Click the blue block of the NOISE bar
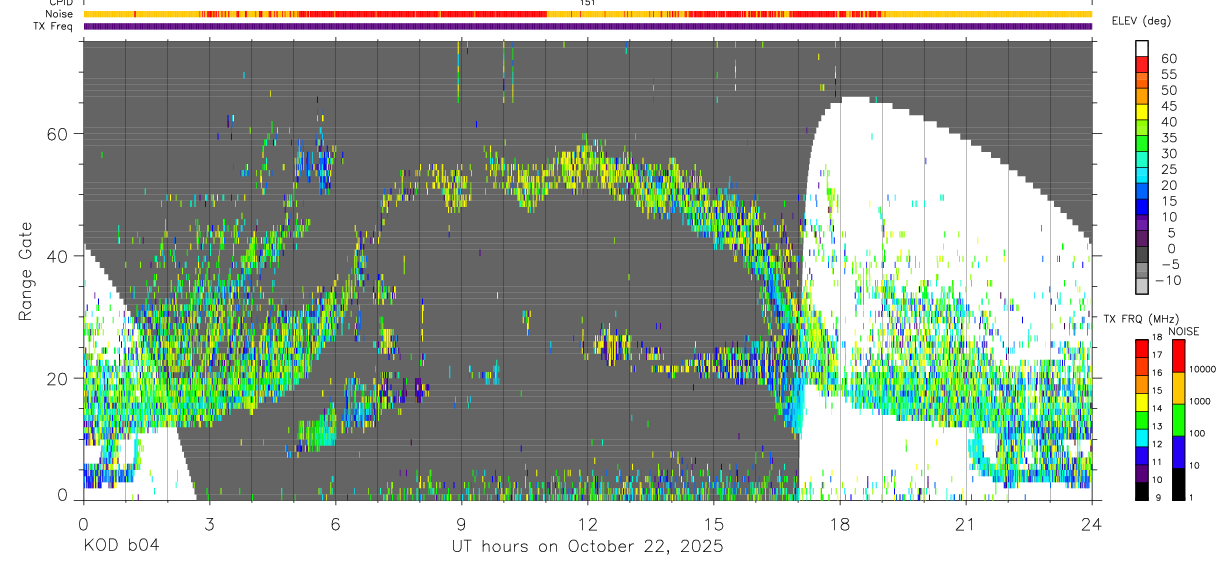 1178,451
